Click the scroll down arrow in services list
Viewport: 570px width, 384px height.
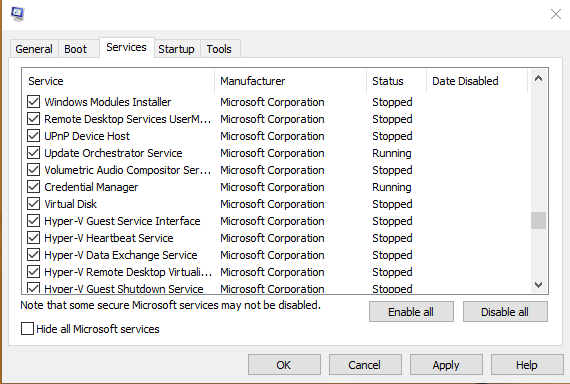[x=538, y=284]
